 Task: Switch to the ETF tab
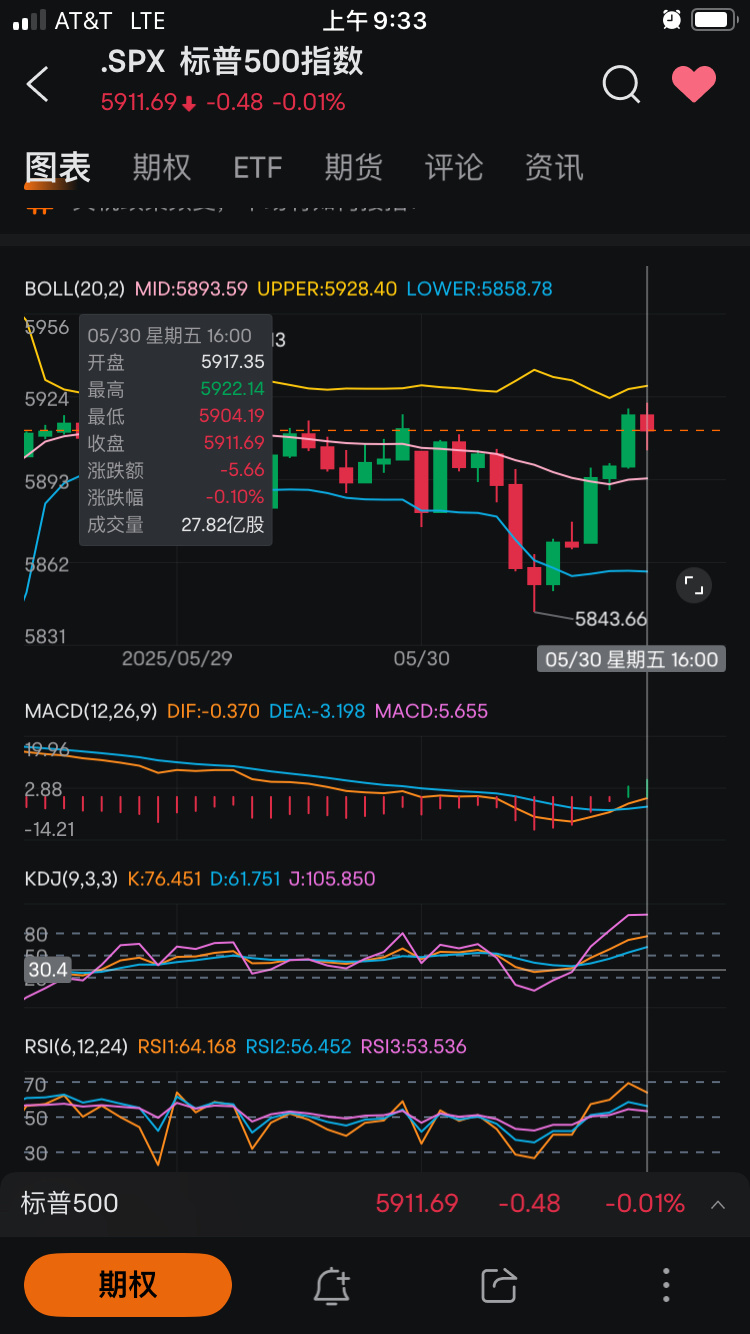click(x=258, y=167)
